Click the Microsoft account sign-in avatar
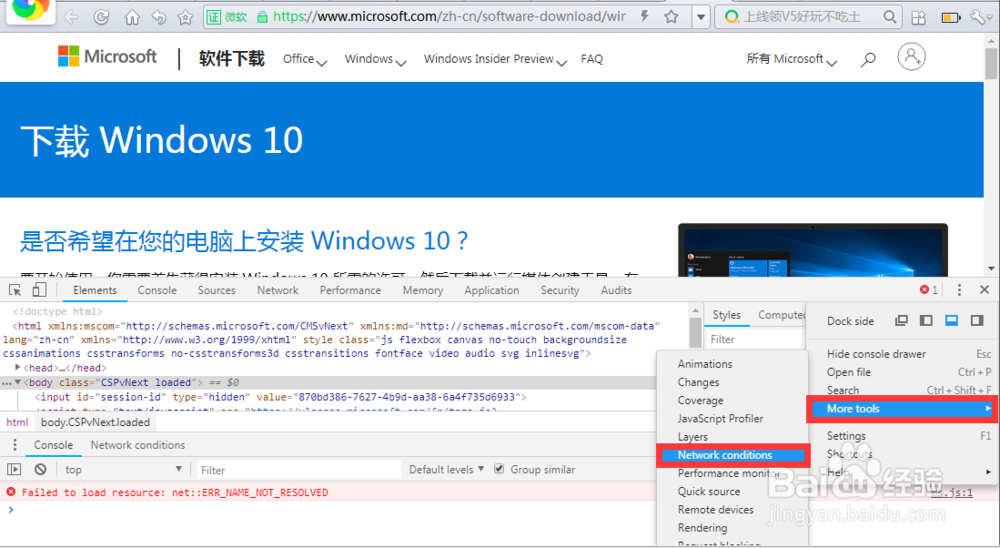 click(911, 57)
